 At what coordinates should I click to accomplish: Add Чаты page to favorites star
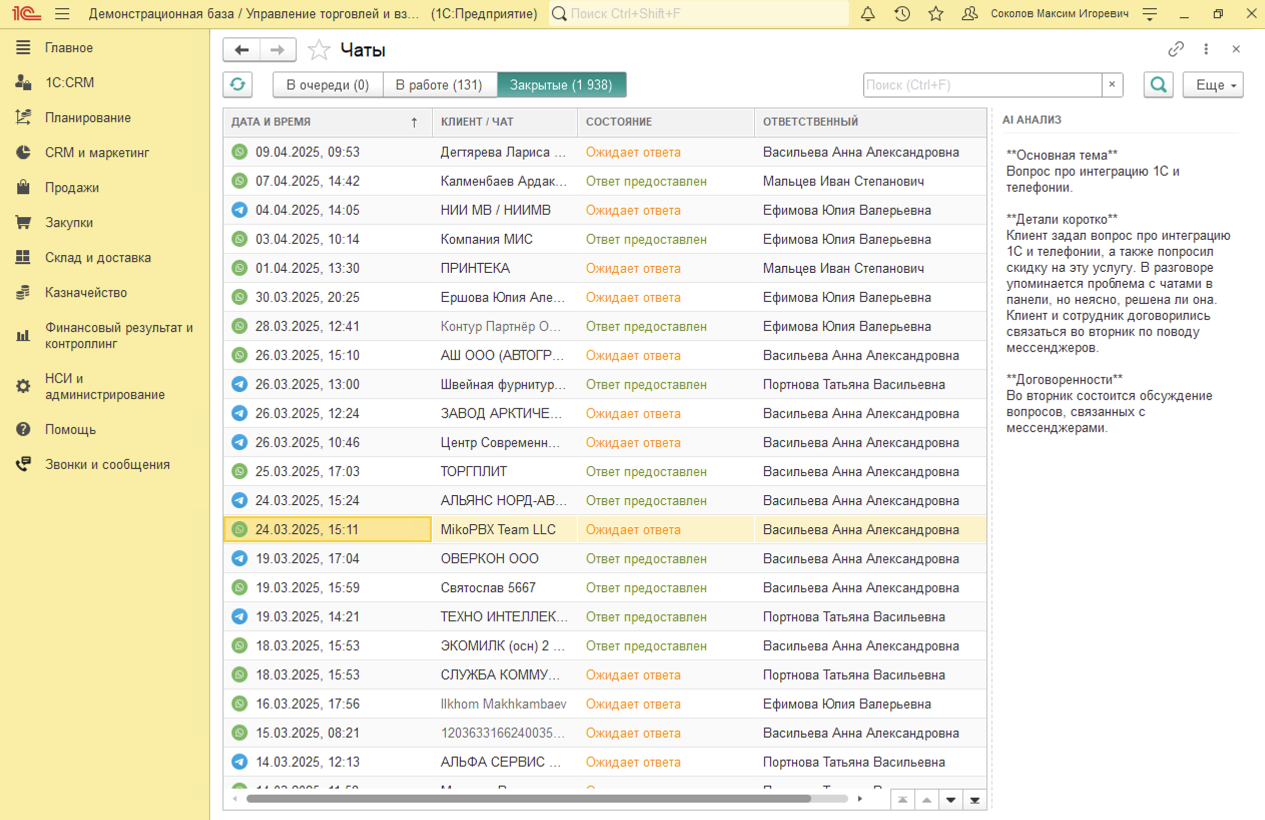(x=319, y=50)
